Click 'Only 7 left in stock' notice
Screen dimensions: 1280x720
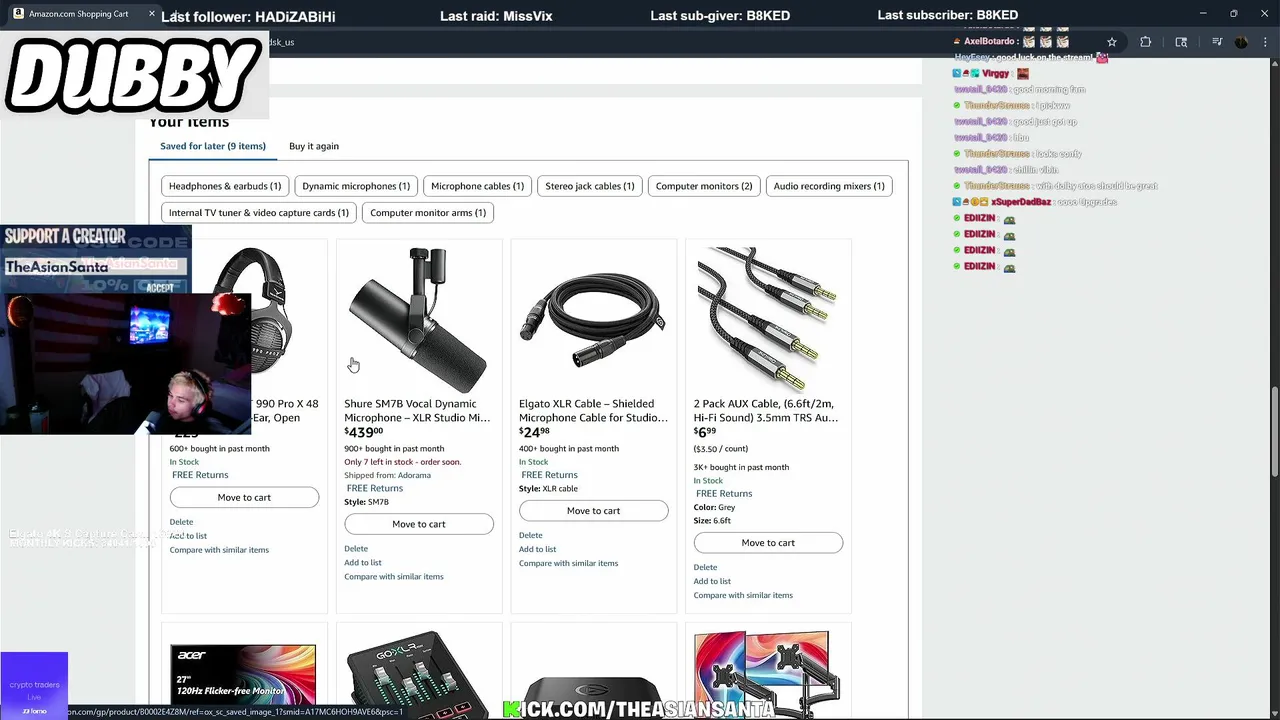(x=402, y=462)
